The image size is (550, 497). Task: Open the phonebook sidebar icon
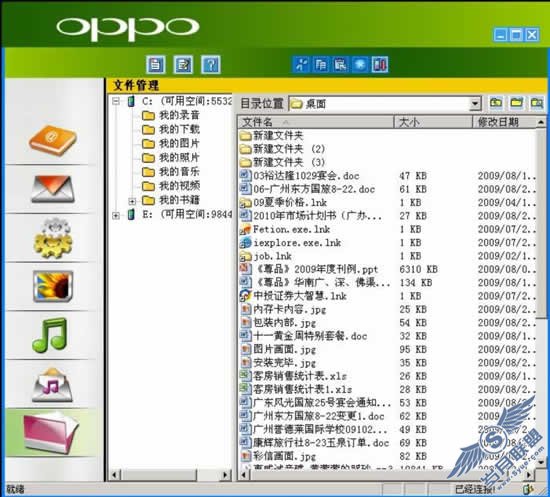pos(52,140)
